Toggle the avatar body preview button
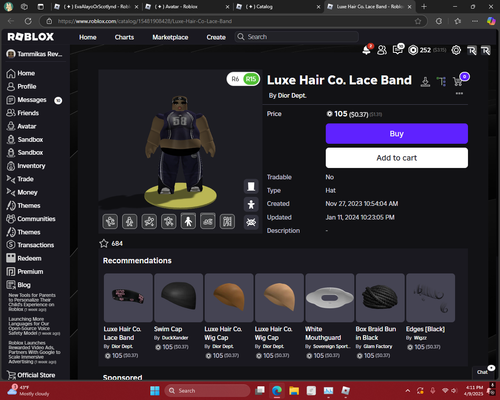 click(251, 204)
